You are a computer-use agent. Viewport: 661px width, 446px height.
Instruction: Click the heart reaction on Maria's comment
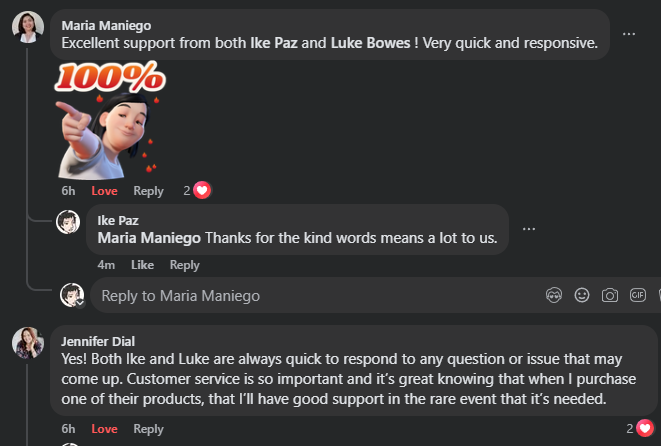[202, 190]
